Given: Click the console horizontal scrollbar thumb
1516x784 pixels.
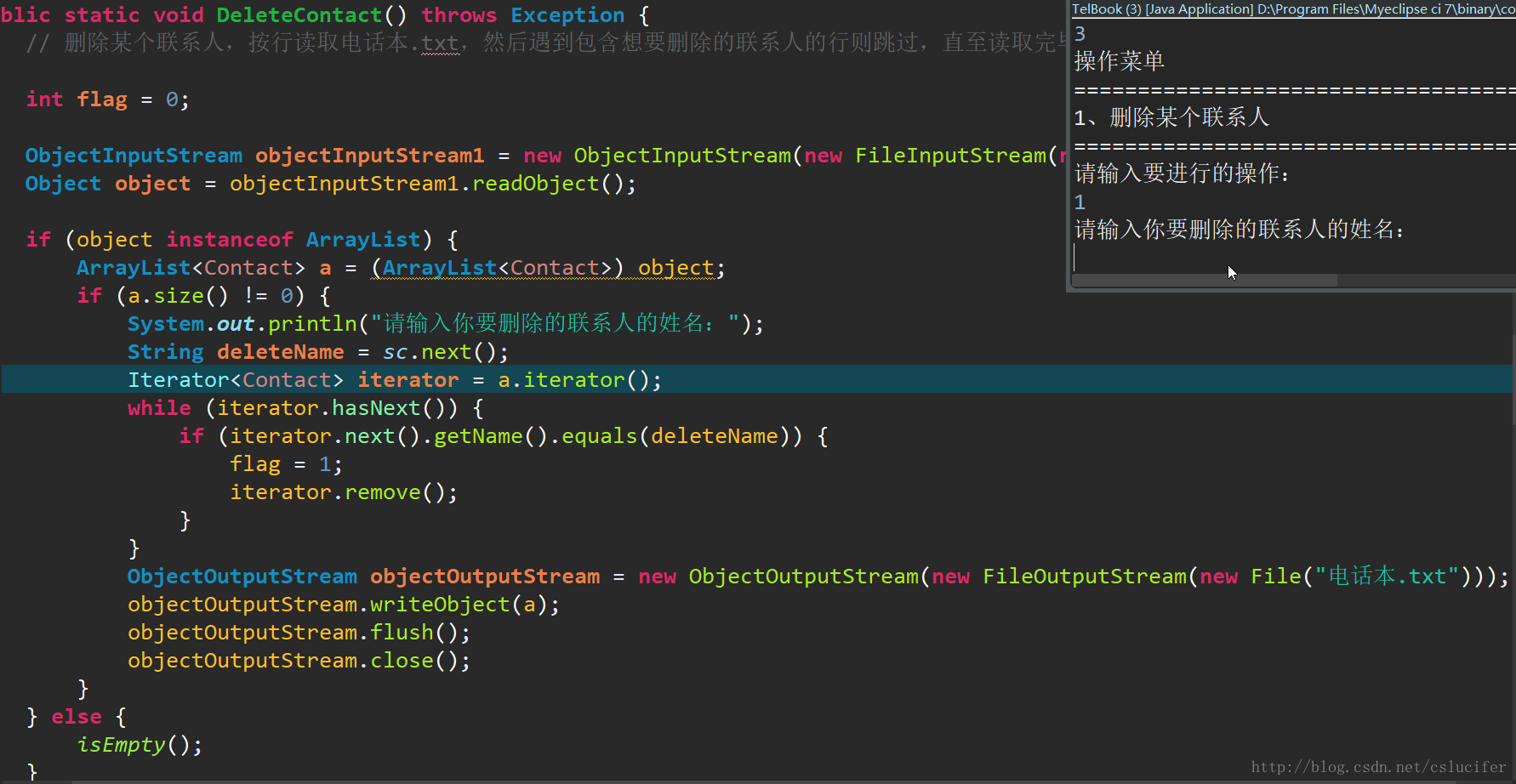Looking at the screenshot, I should [1205, 280].
